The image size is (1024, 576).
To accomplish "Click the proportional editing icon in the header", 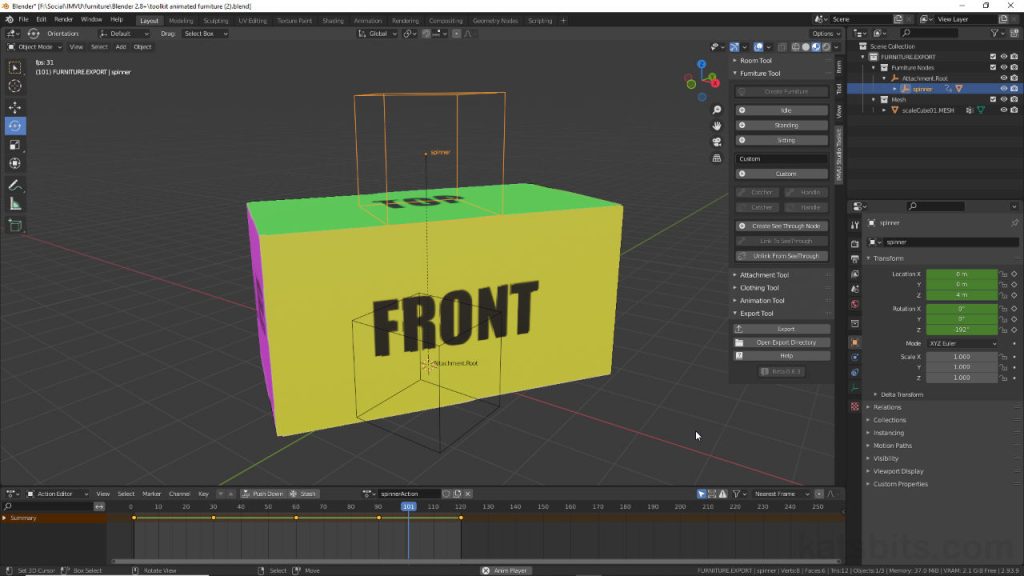I will 457,33.
